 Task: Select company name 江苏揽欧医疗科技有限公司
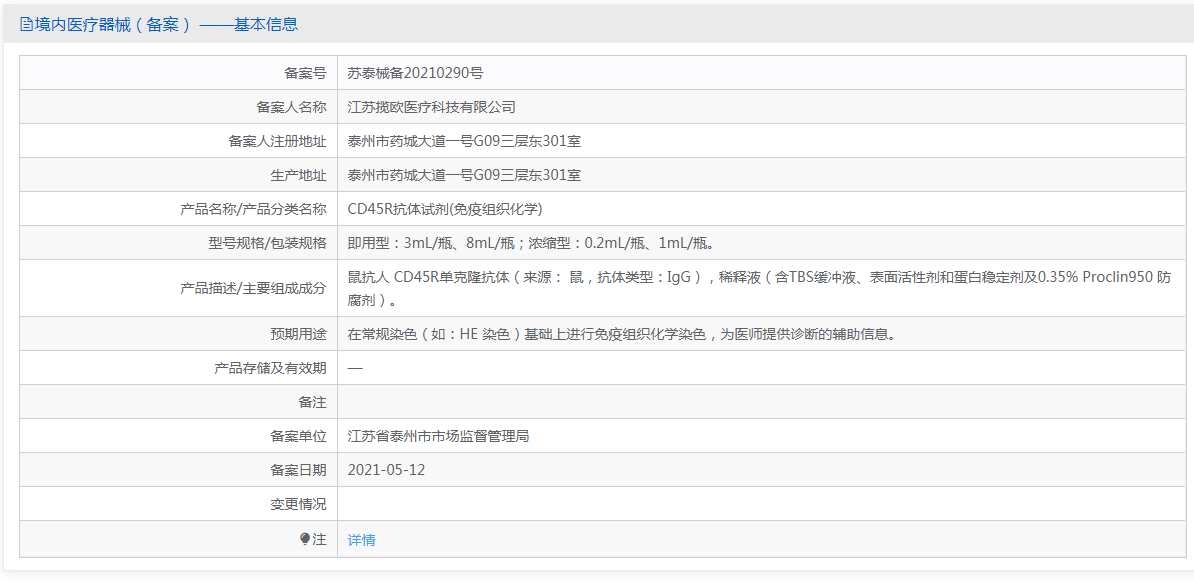432,107
